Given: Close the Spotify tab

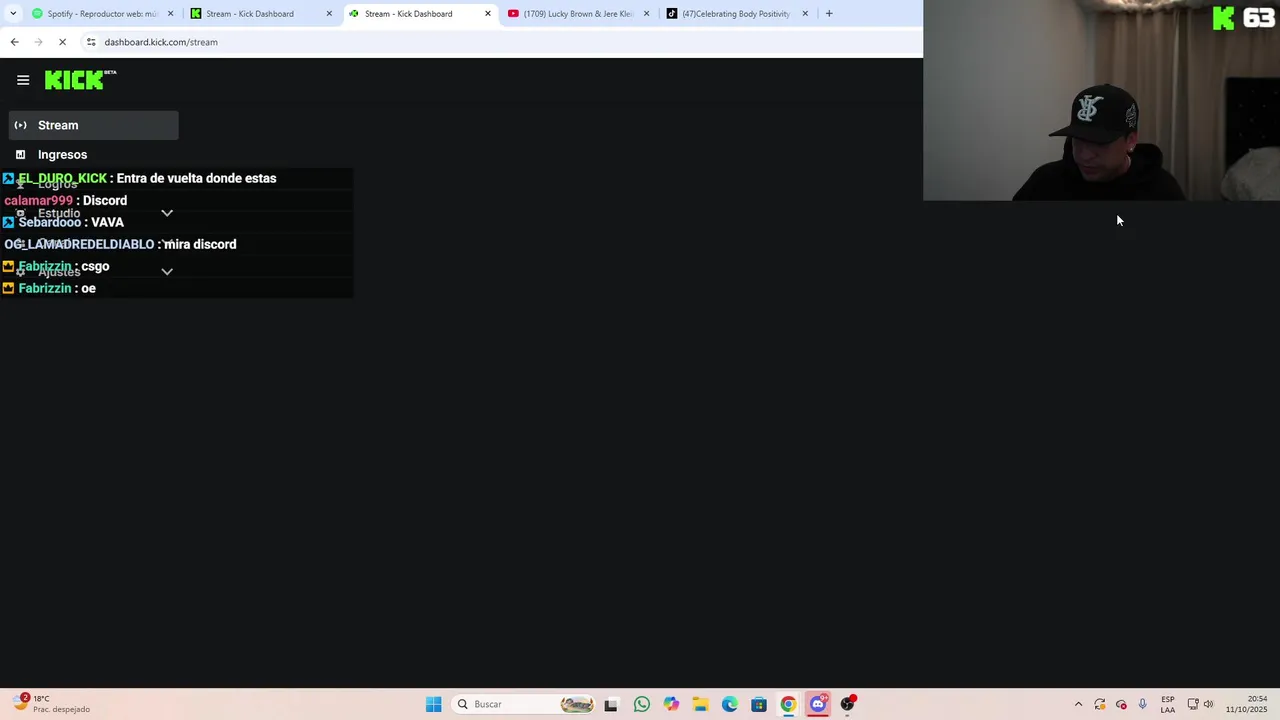Looking at the screenshot, I should coord(170,14).
